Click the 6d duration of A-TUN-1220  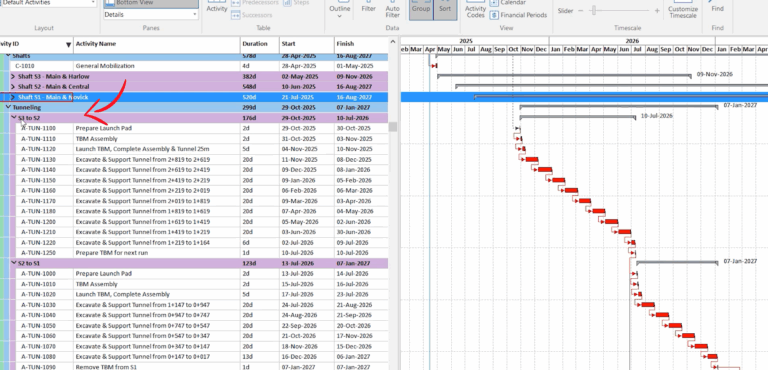(x=246, y=243)
